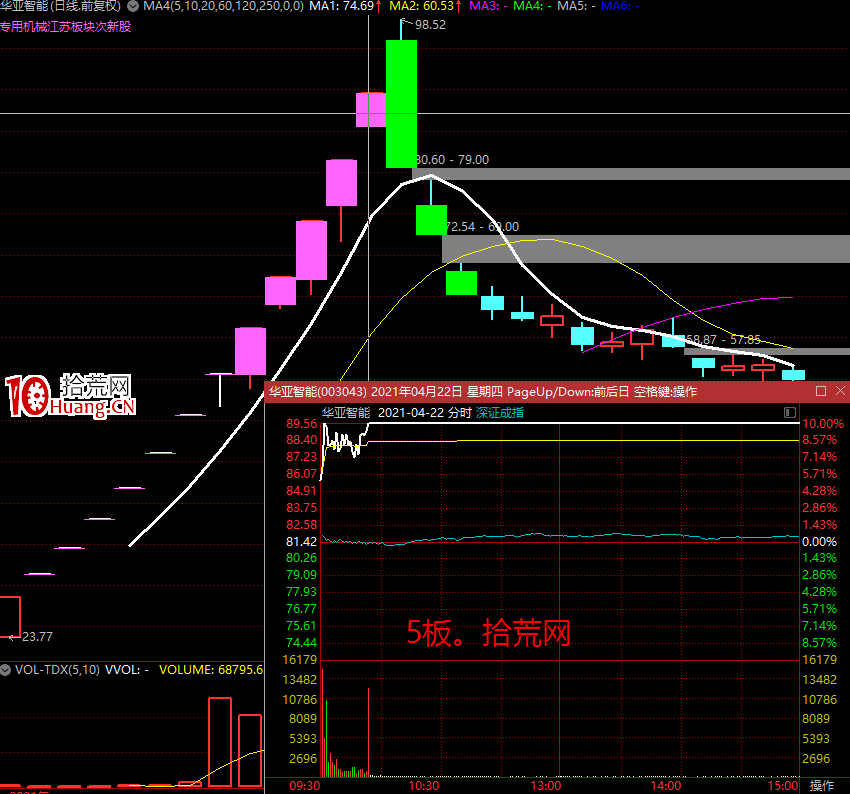This screenshot has height=794, width=850.
Task: Click the 98.52 high price marker
Action: [430, 25]
